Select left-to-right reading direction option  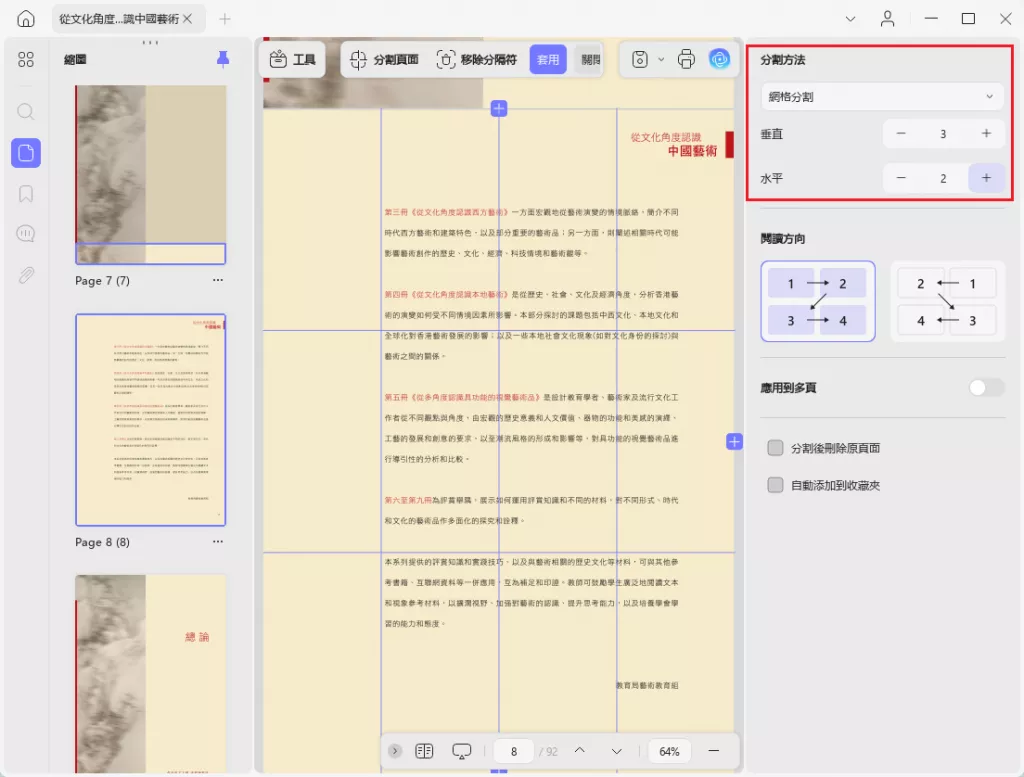pyautogui.click(x=818, y=302)
